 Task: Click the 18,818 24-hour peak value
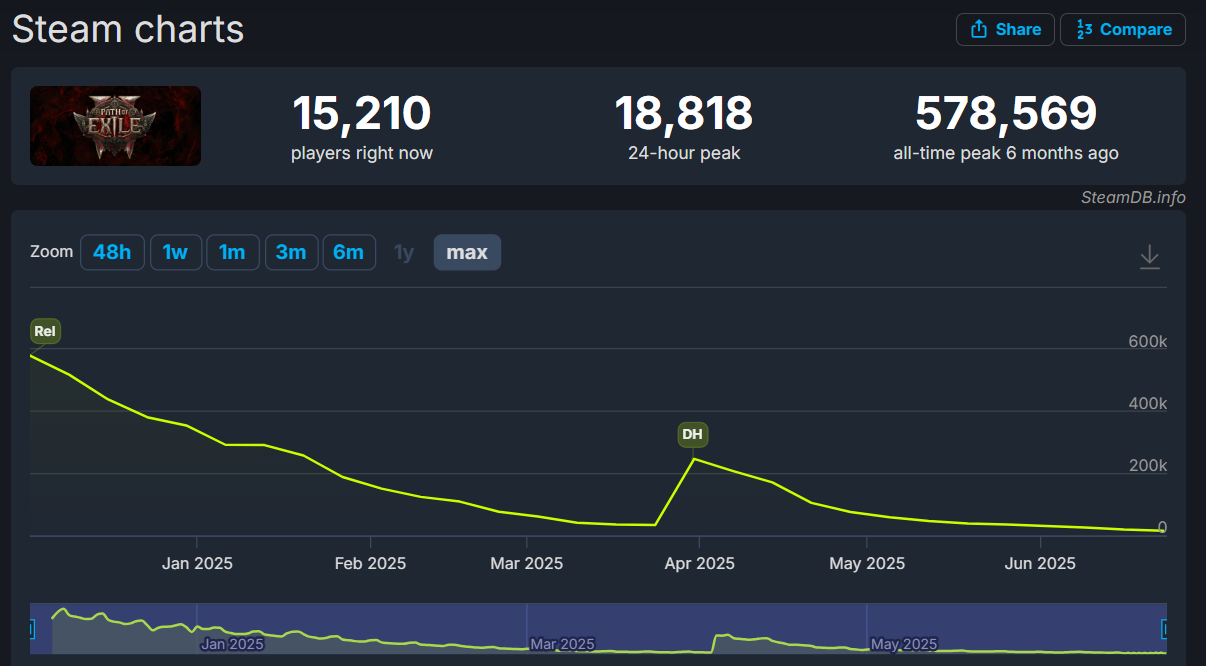tap(683, 113)
